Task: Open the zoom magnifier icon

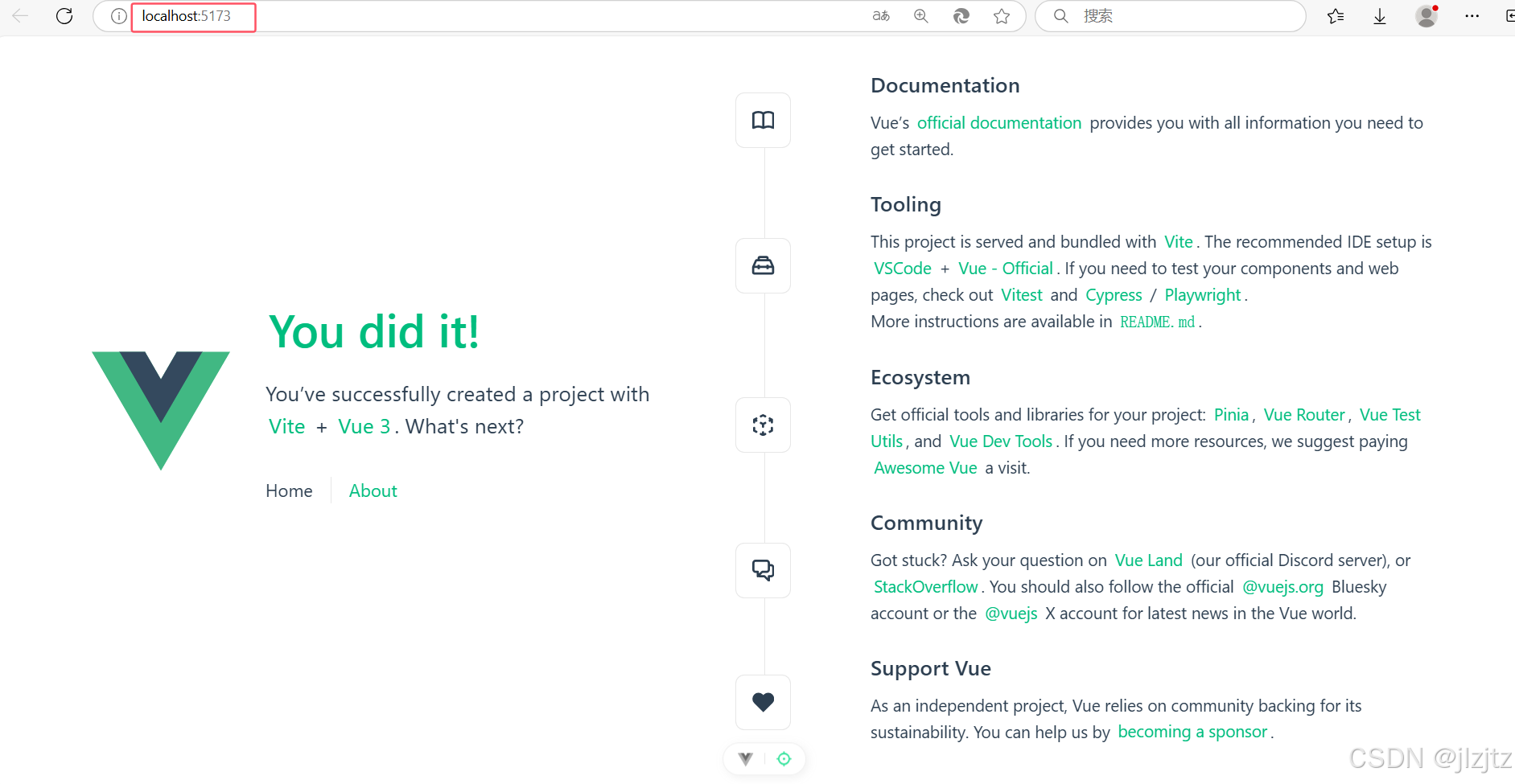Action: (921, 16)
